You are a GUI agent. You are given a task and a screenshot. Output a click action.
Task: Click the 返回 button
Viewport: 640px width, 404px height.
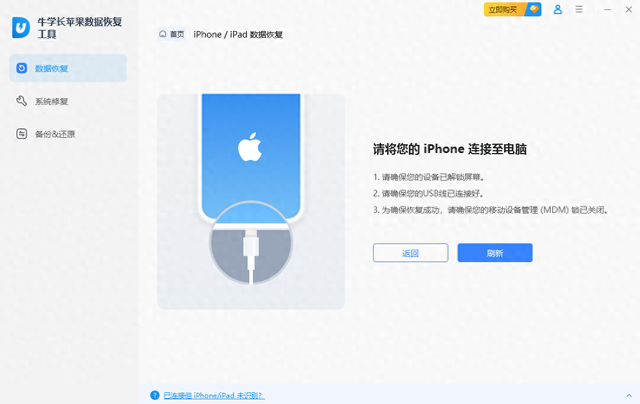click(411, 253)
